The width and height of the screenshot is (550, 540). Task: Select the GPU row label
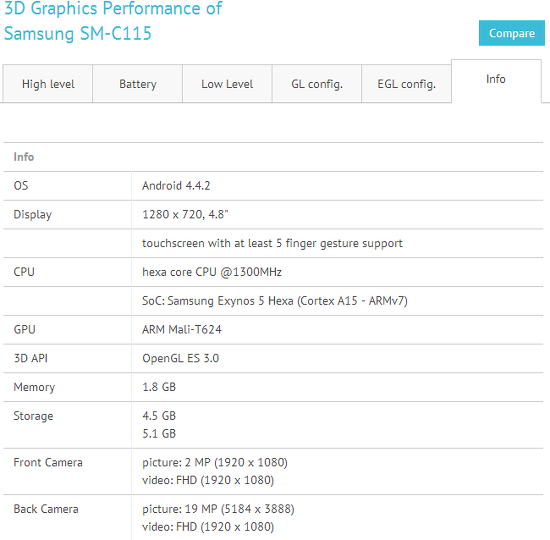24,329
